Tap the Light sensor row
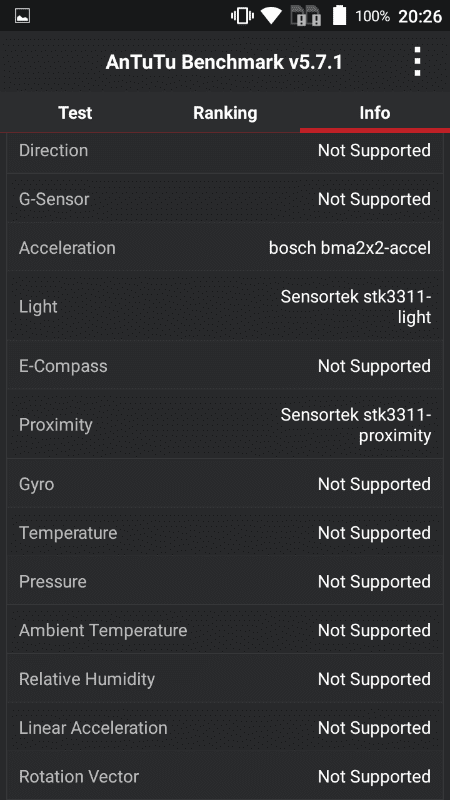 click(x=225, y=307)
